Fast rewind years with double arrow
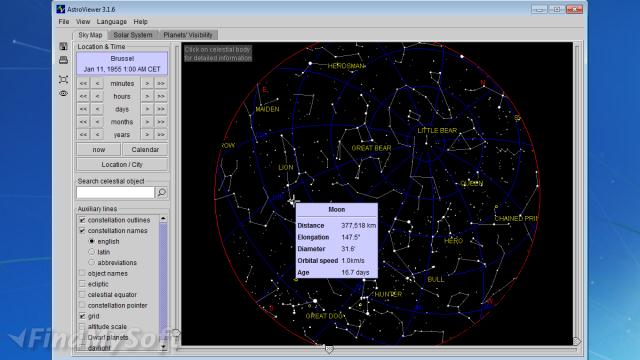The width and height of the screenshot is (640, 360). [x=83, y=134]
